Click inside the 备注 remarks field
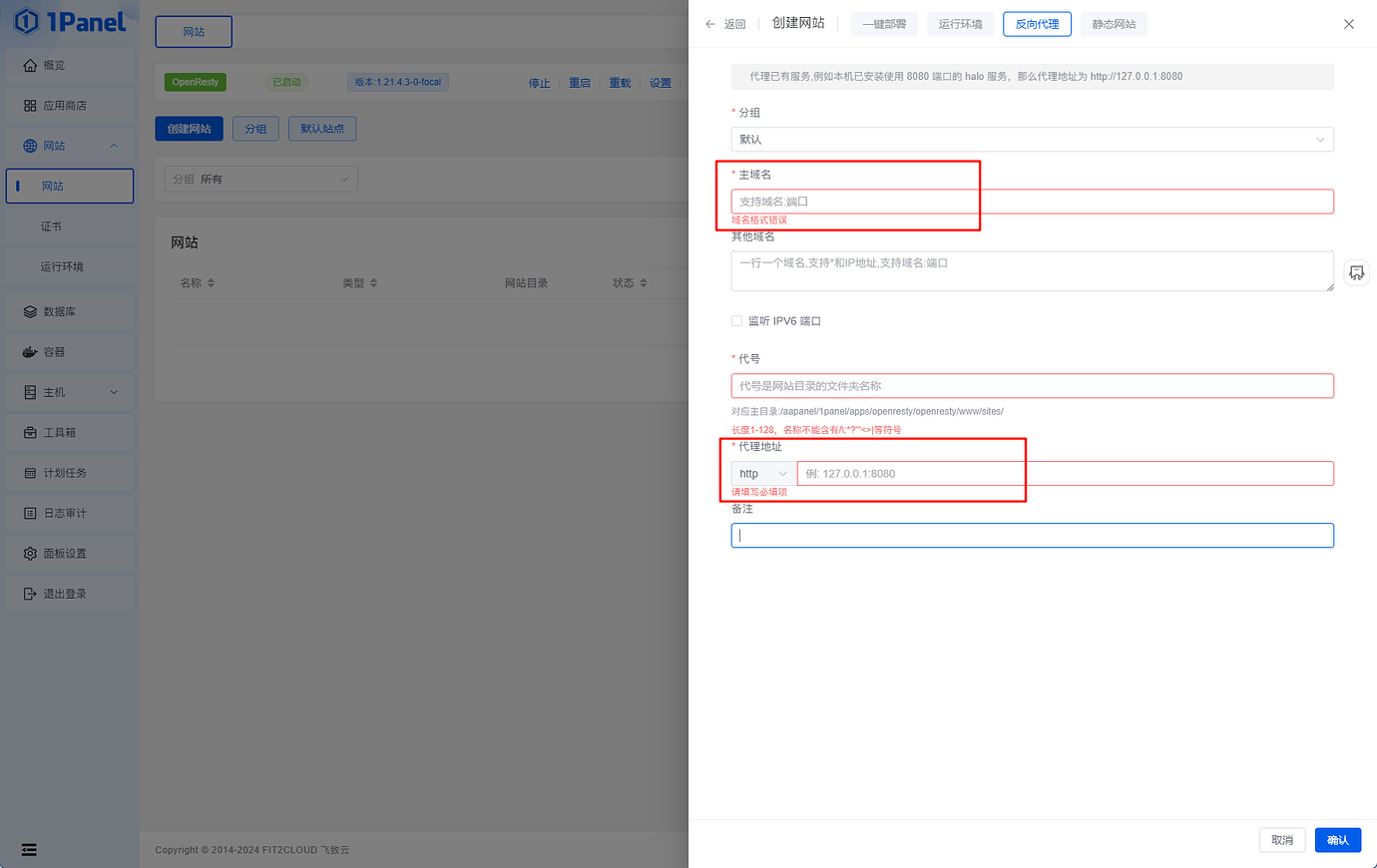Screen dimensions: 1377x868 click(x=1032, y=535)
